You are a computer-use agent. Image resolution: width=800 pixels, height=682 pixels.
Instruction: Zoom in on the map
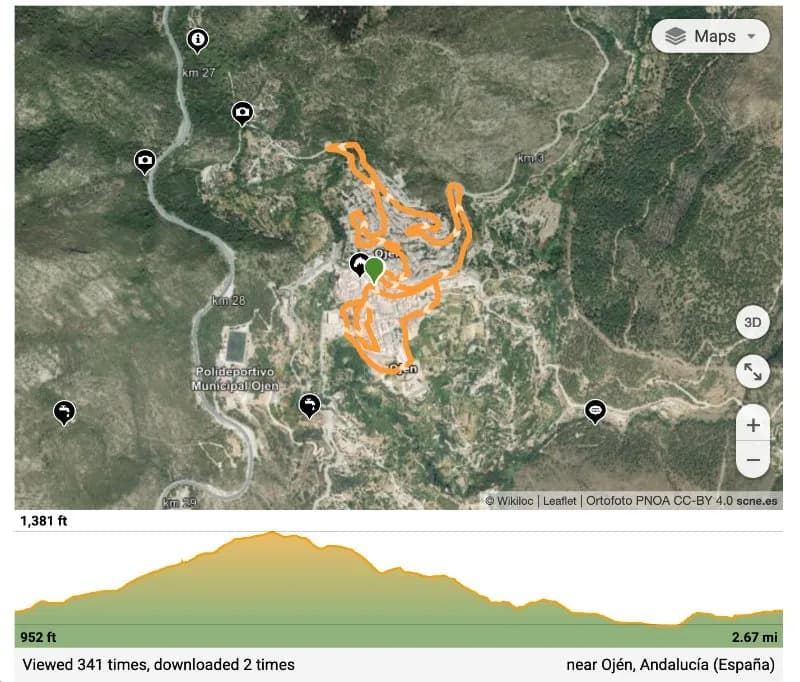[x=752, y=424]
